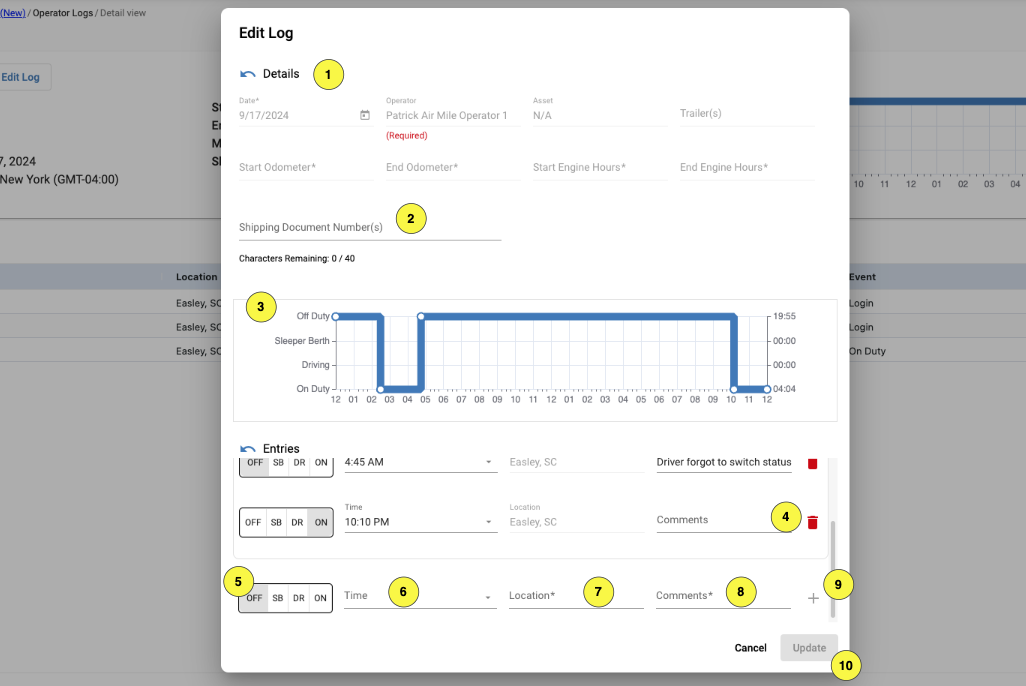
Task: Click the Update button
Action: click(x=809, y=647)
